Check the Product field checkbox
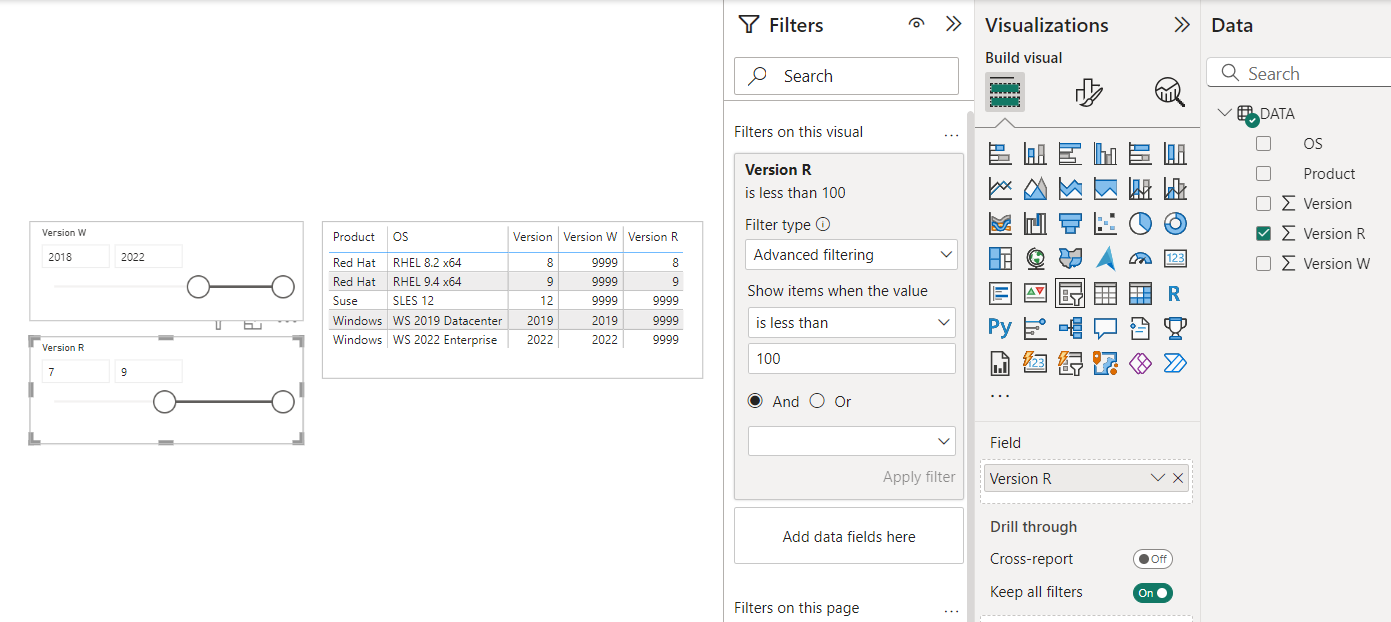The height and width of the screenshot is (622, 1391). click(1263, 174)
